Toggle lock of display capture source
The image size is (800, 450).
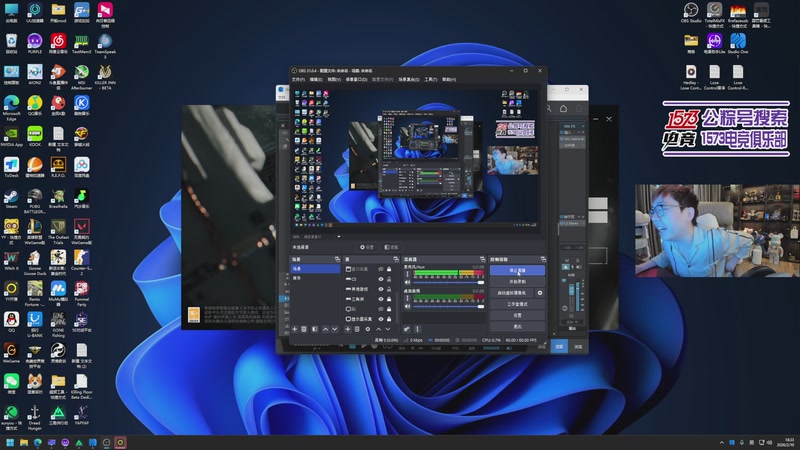coord(389,319)
